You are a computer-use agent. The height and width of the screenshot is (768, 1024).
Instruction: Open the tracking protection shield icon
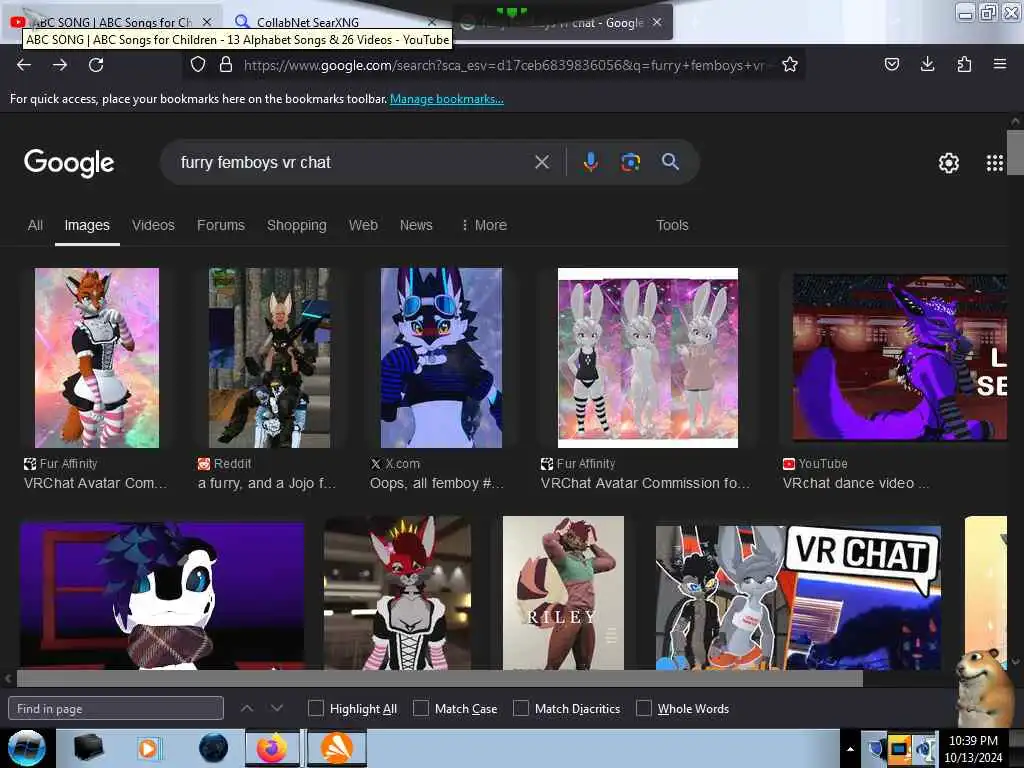(198, 65)
